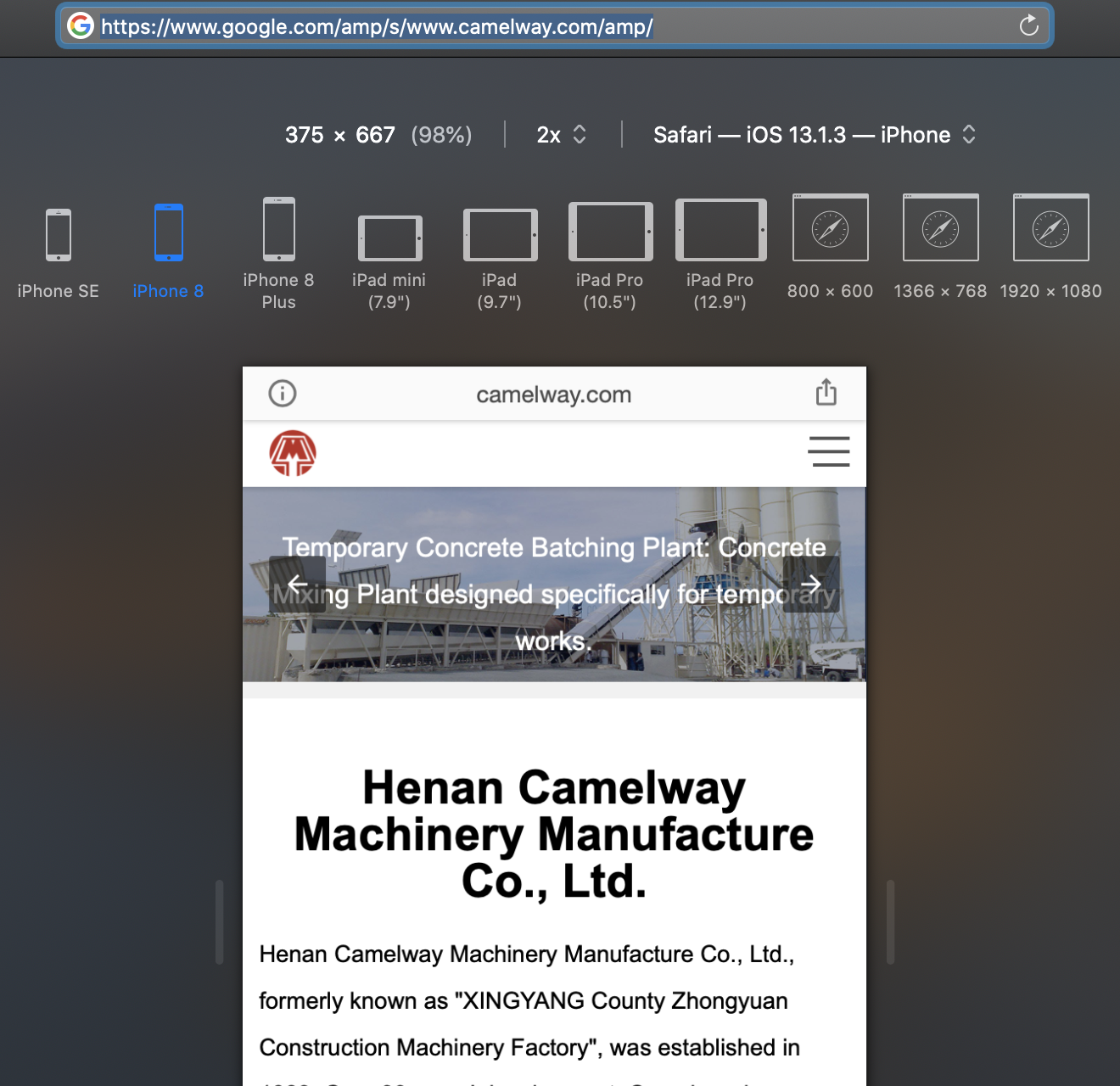This screenshot has width=1120, height=1086.
Task: Reload the page with the refresh icon
Action: coord(1028,26)
